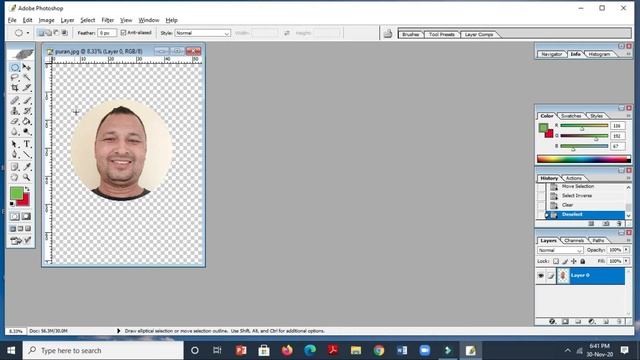Hide Layer 0 with the eye icon

tap(541, 276)
